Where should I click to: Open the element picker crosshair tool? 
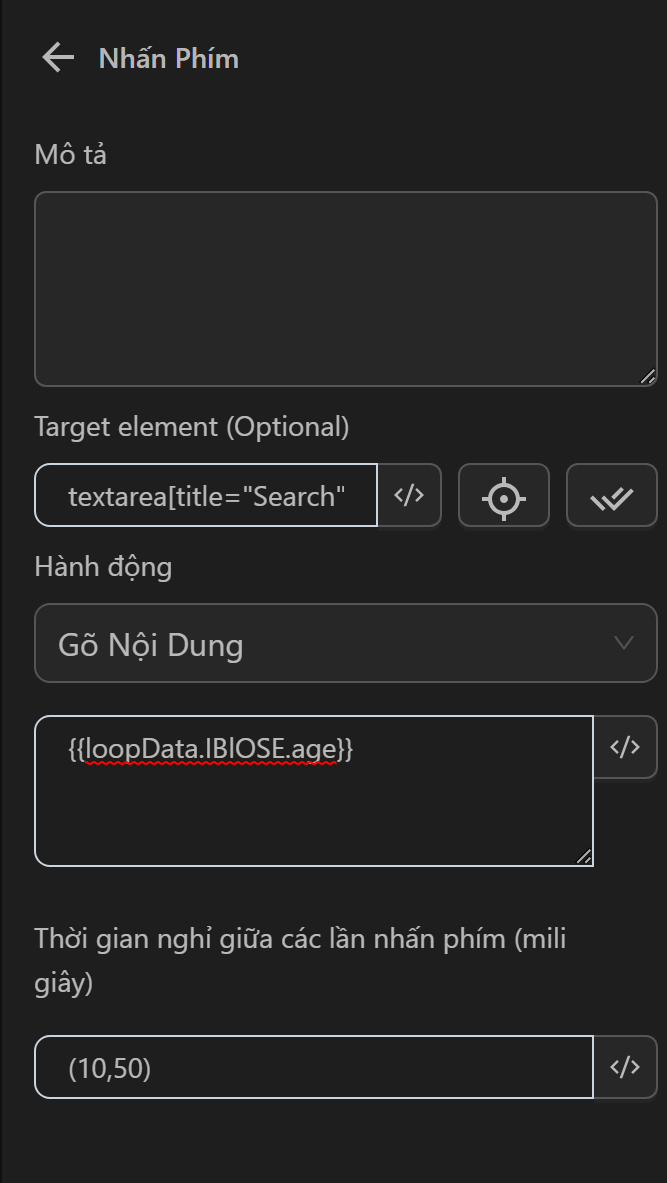504,496
